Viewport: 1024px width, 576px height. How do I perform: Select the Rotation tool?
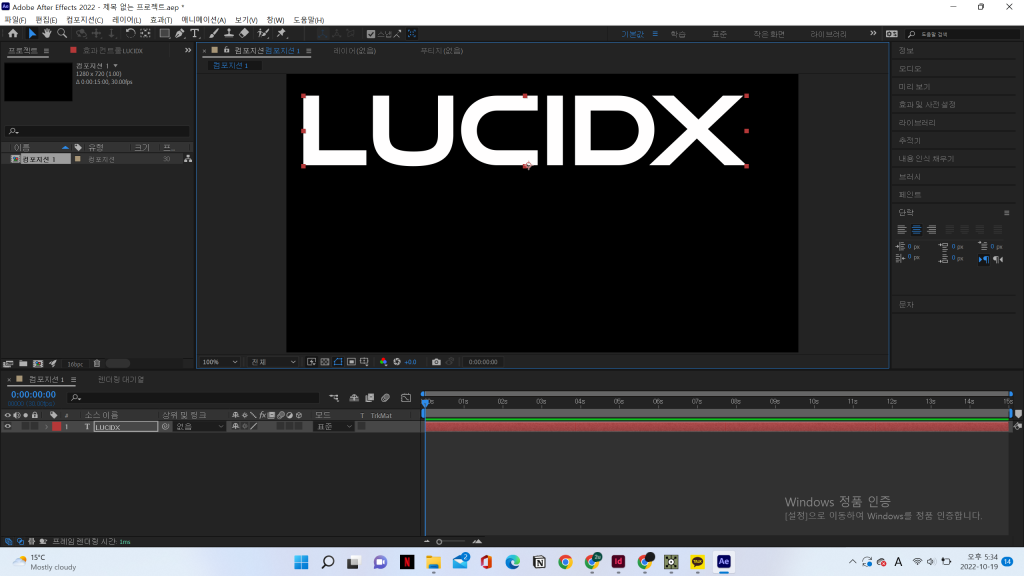point(131,33)
